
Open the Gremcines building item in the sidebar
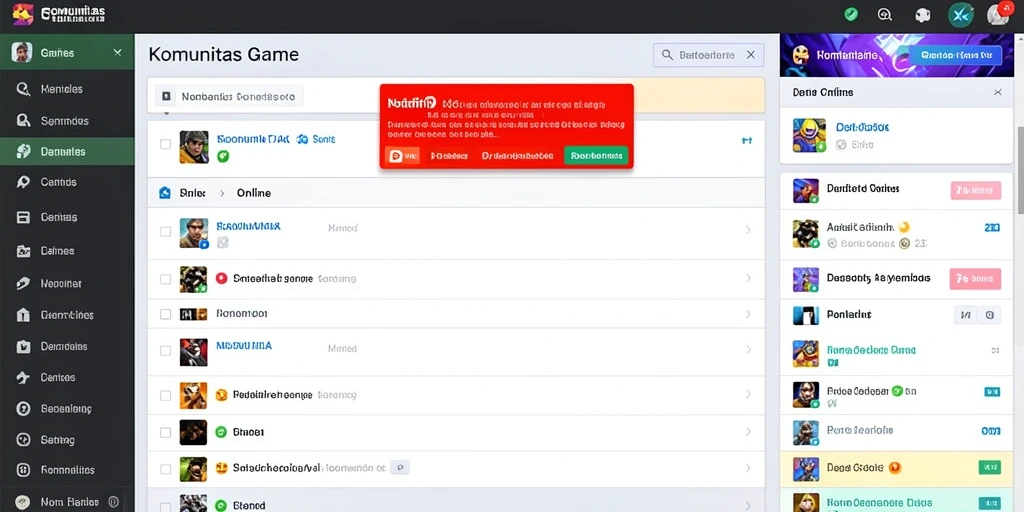pyautogui.click(x=67, y=315)
